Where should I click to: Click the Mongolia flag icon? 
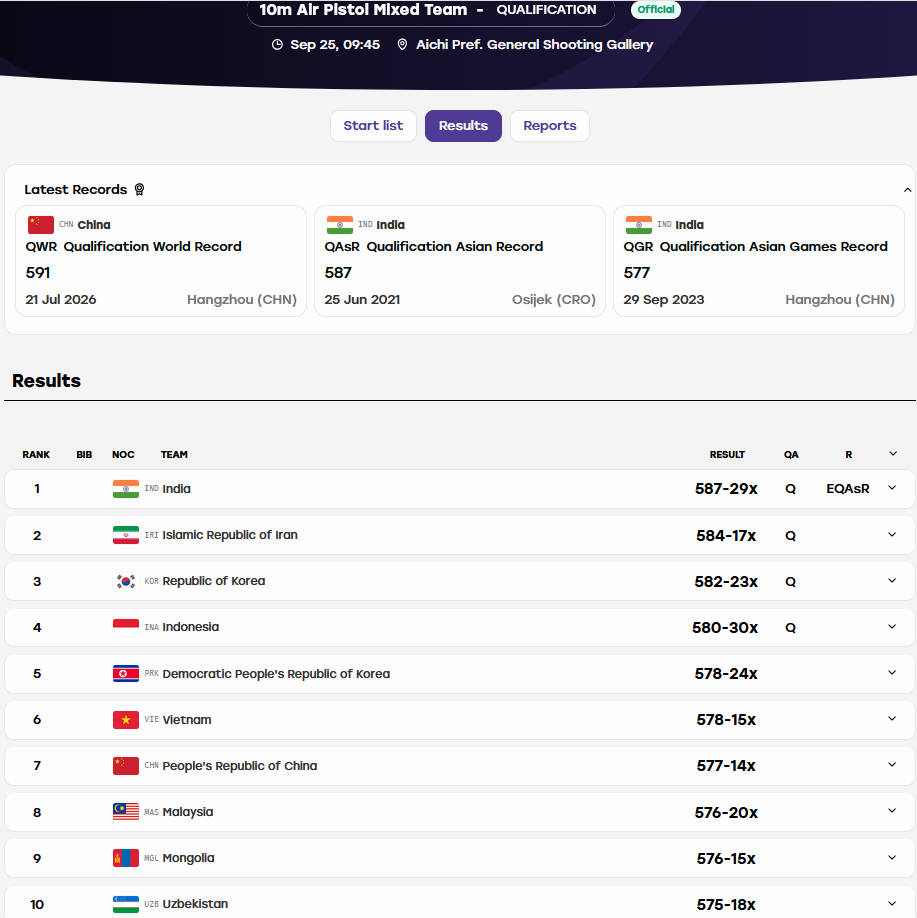pyautogui.click(x=126, y=858)
